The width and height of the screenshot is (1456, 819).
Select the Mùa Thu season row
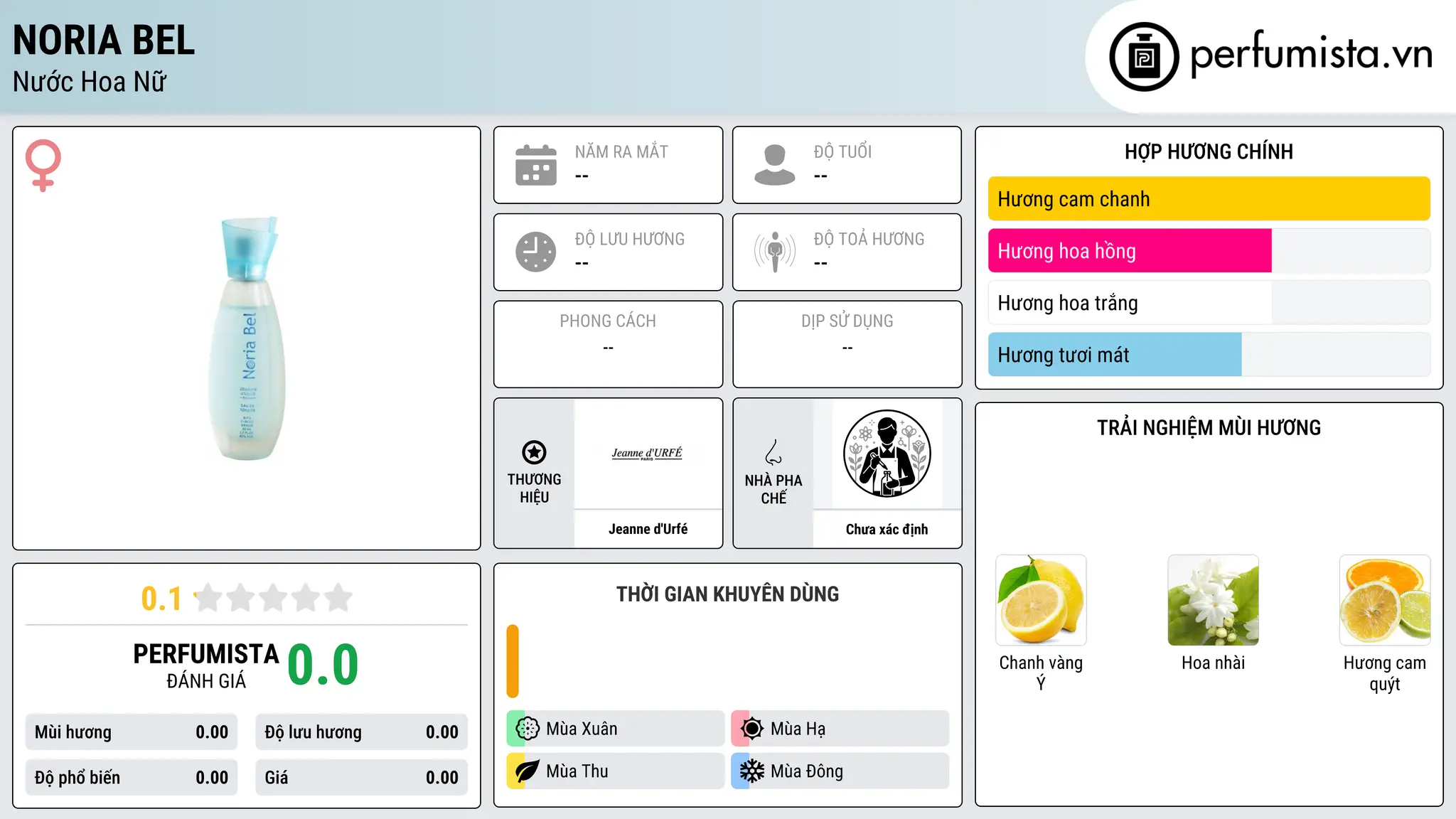[616, 771]
